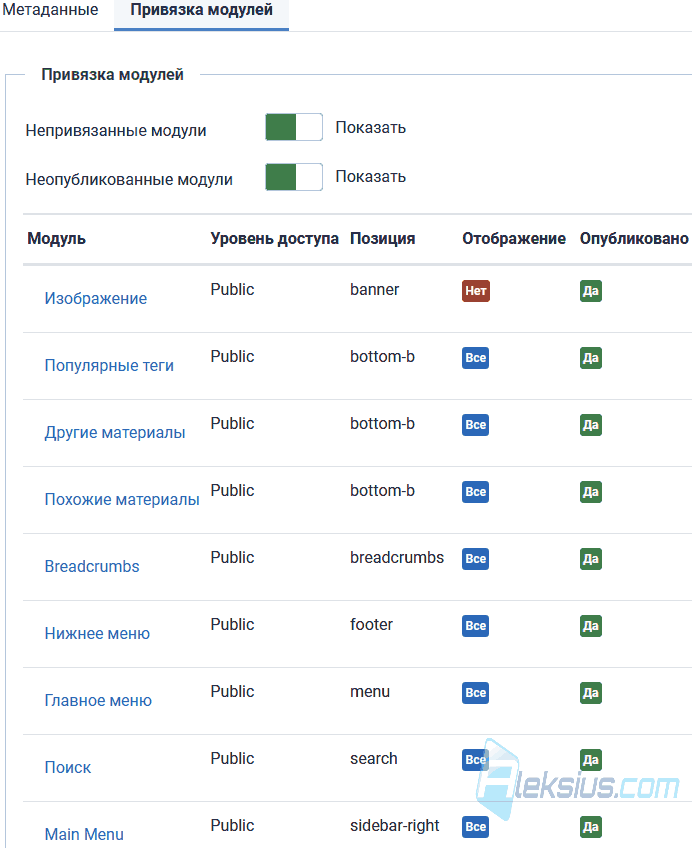This screenshot has width=692, height=848.
Task: Click bottom-b in Похожие материалы row
Action: (382, 491)
